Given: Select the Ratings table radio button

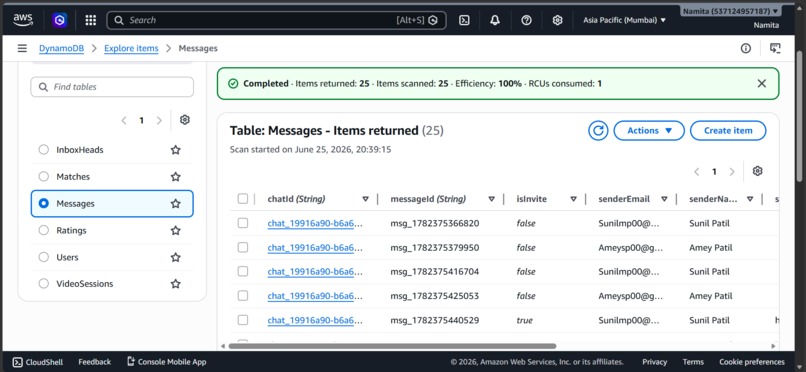Looking at the screenshot, I should point(44,230).
